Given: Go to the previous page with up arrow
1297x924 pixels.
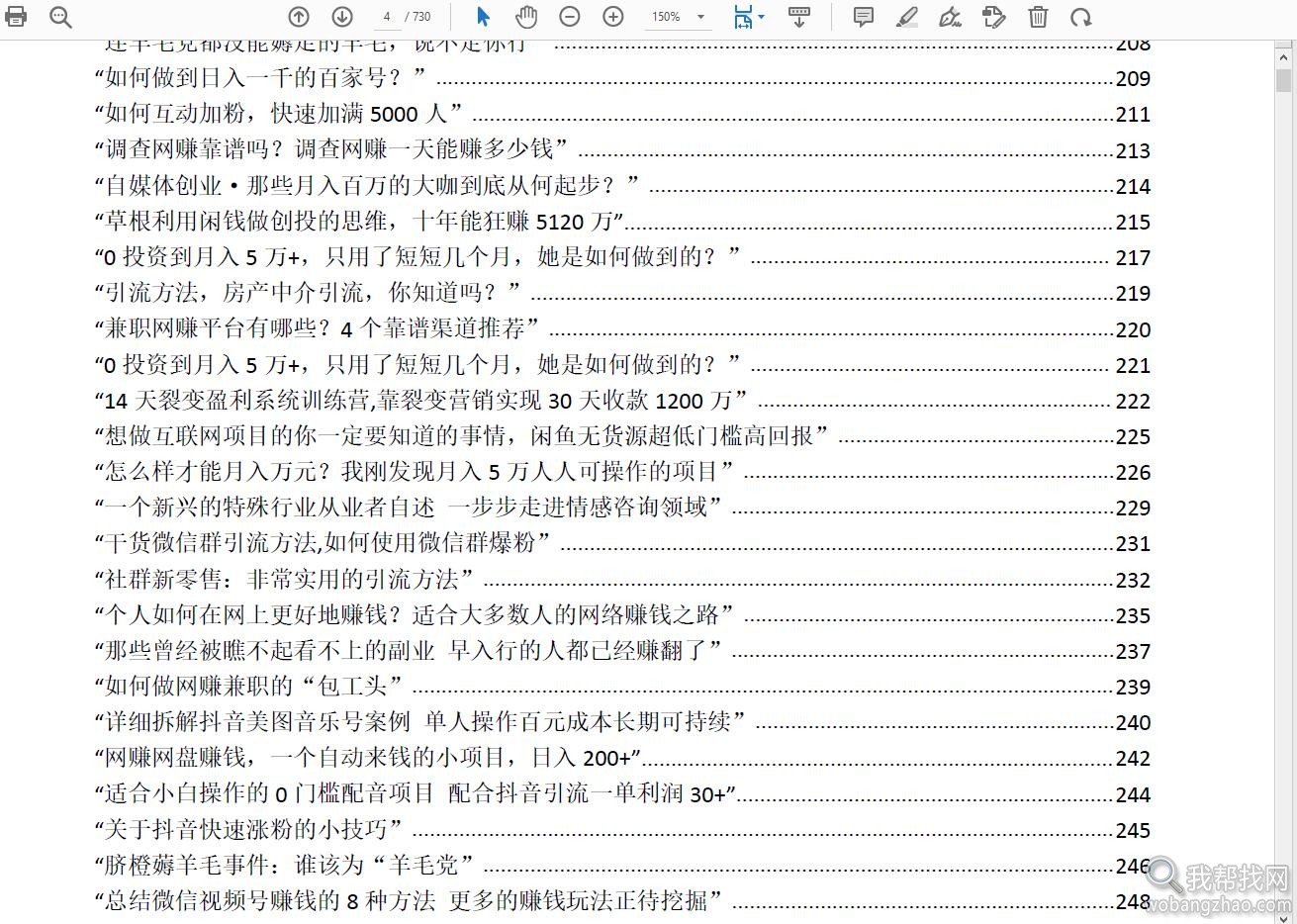Looking at the screenshot, I should click(299, 16).
